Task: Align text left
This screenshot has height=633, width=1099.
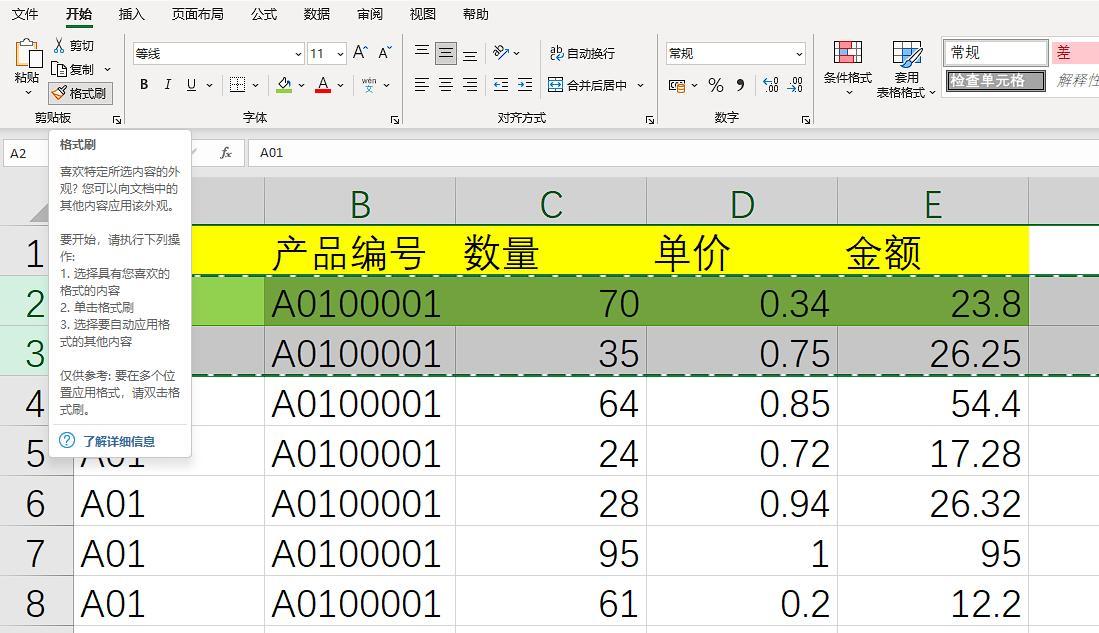Action: [x=421, y=85]
